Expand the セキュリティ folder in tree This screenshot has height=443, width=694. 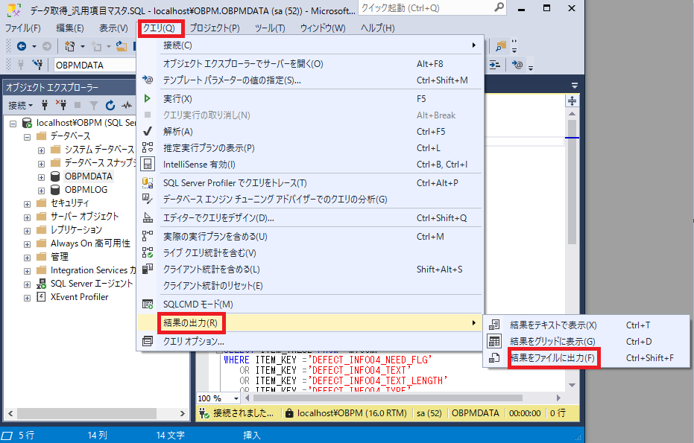tap(27, 203)
